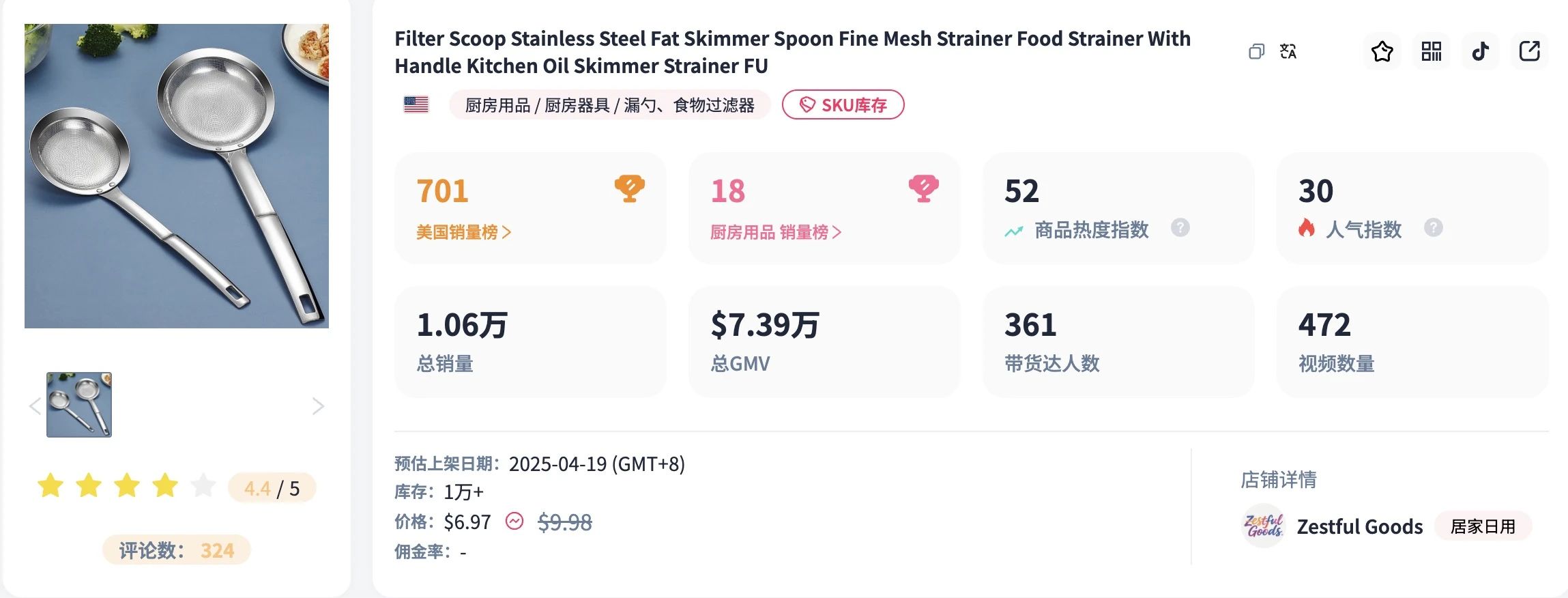Click the United States flag icon
Screen dimensions: 1568x598
pos(416,104)
